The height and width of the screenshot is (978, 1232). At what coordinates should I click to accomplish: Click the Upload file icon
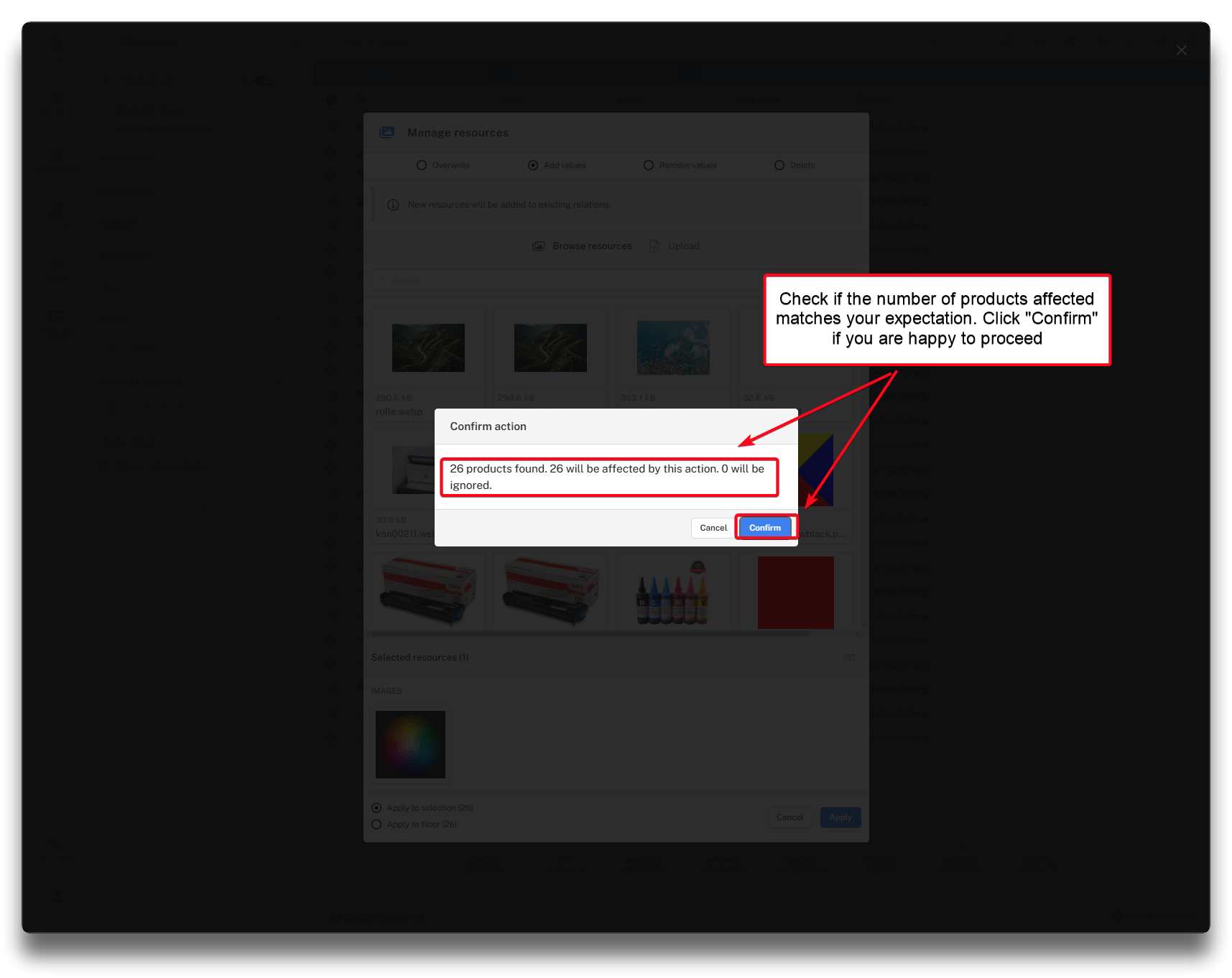tap(654, 246)
